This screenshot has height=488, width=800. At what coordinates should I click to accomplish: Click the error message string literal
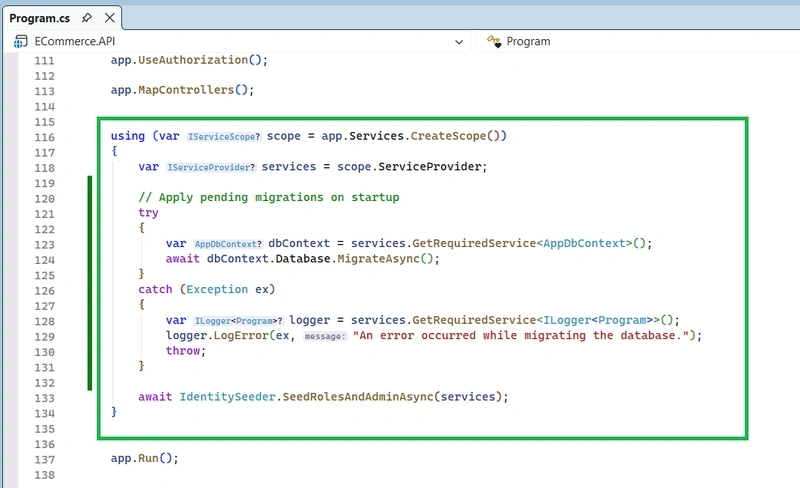521,335
